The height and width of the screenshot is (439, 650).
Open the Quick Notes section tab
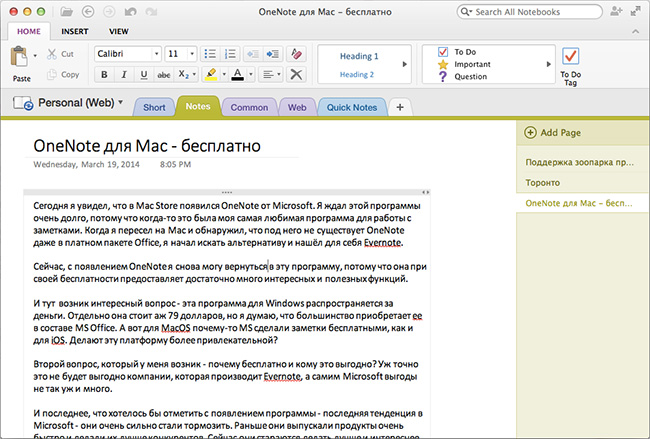(x=352, y=107)
